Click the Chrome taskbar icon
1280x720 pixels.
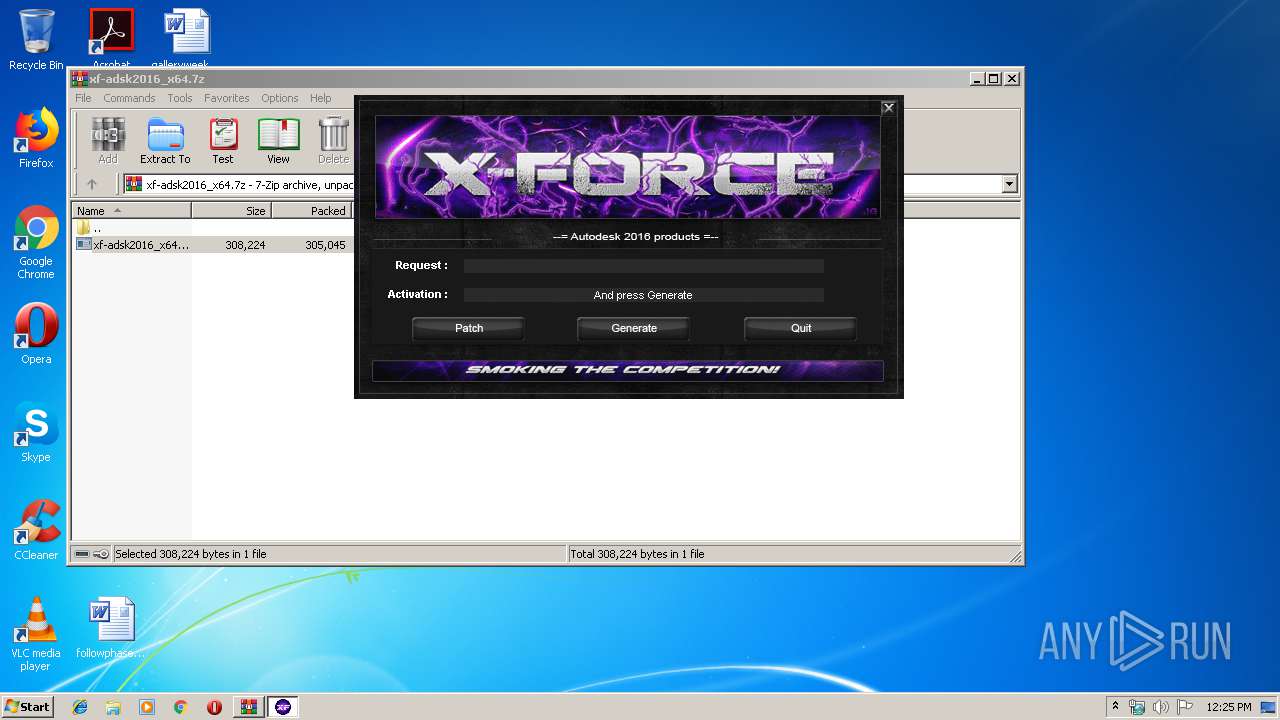coord(180,707)
